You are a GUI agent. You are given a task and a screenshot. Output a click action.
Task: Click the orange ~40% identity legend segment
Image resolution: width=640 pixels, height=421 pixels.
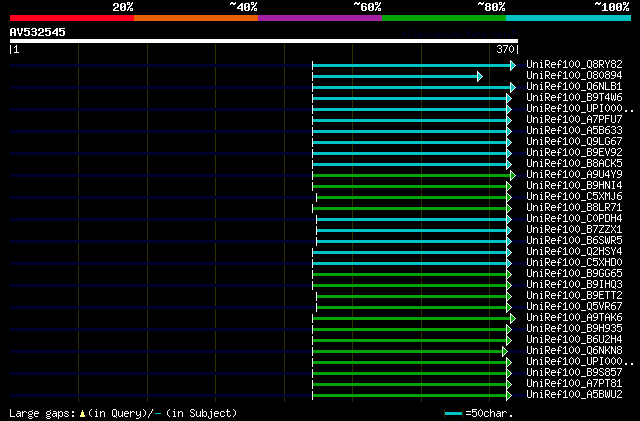(196, 18)
